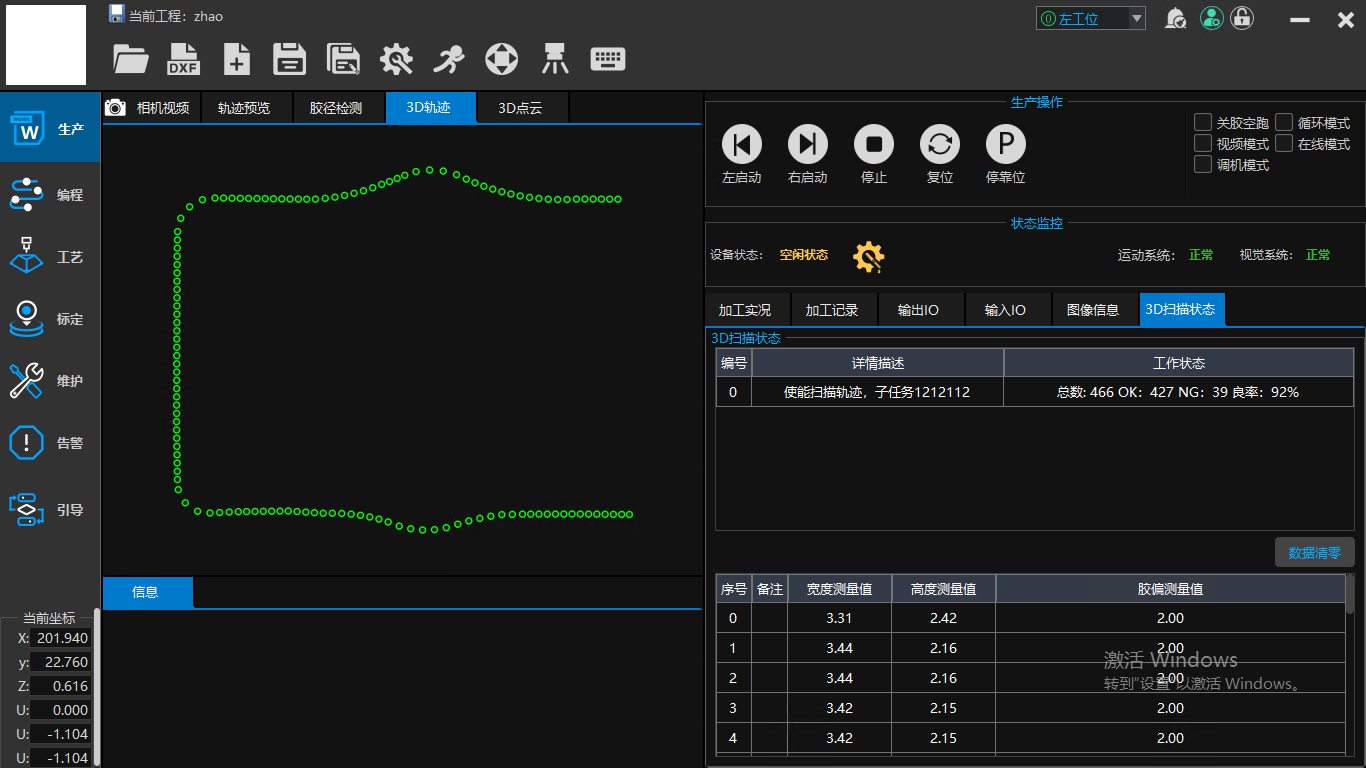This screenshot has height=768, width=1366.
Task: Click width value 3.31 in row 0
Action: tap(840, 618)
